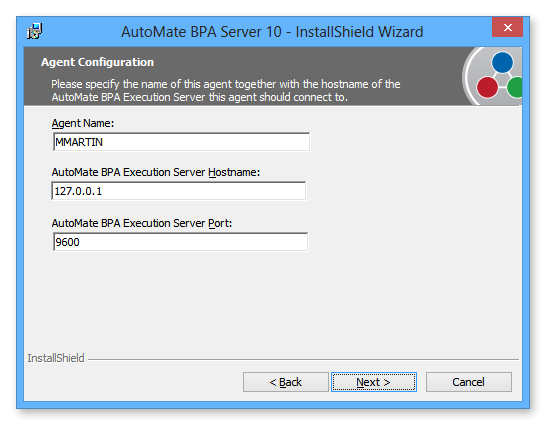547x425 pixels.
Task: Click the installer icon in title bar
Action: point(35,31)
